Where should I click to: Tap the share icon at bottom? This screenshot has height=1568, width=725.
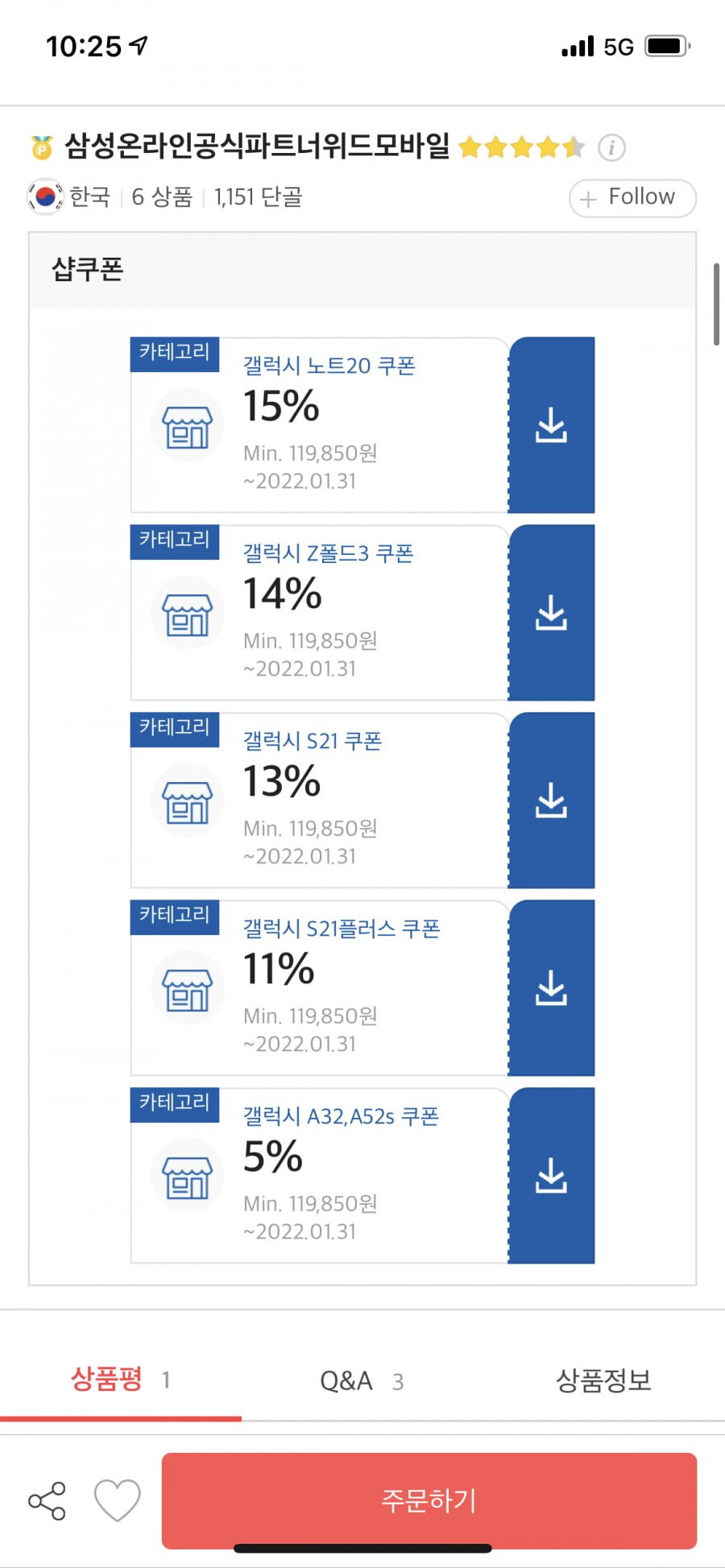pos(47,1500)
